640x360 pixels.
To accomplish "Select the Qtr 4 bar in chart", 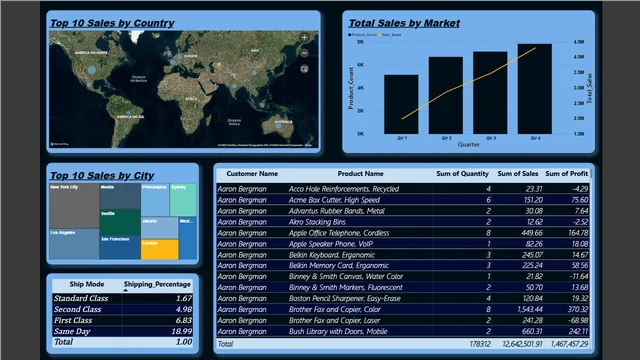I will (x=535, y=89).
